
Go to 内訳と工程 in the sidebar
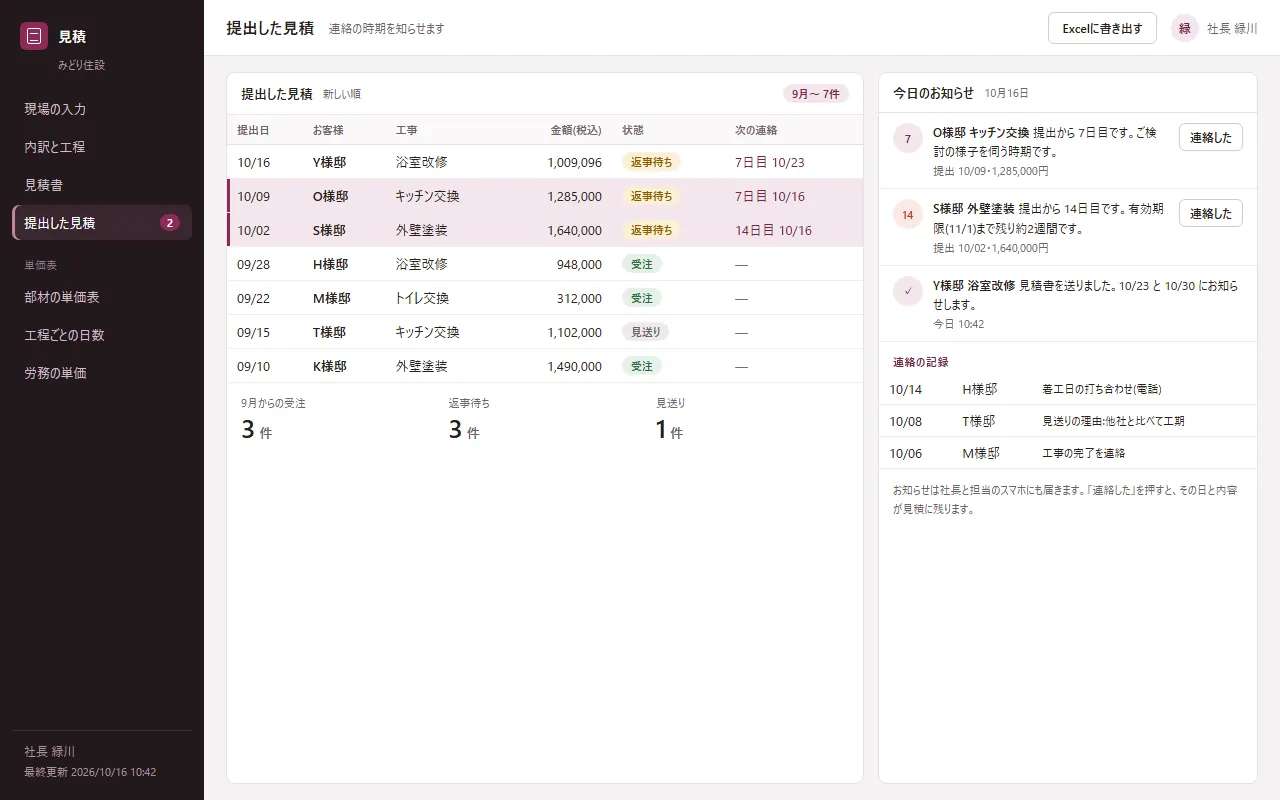tap(102, 147)
